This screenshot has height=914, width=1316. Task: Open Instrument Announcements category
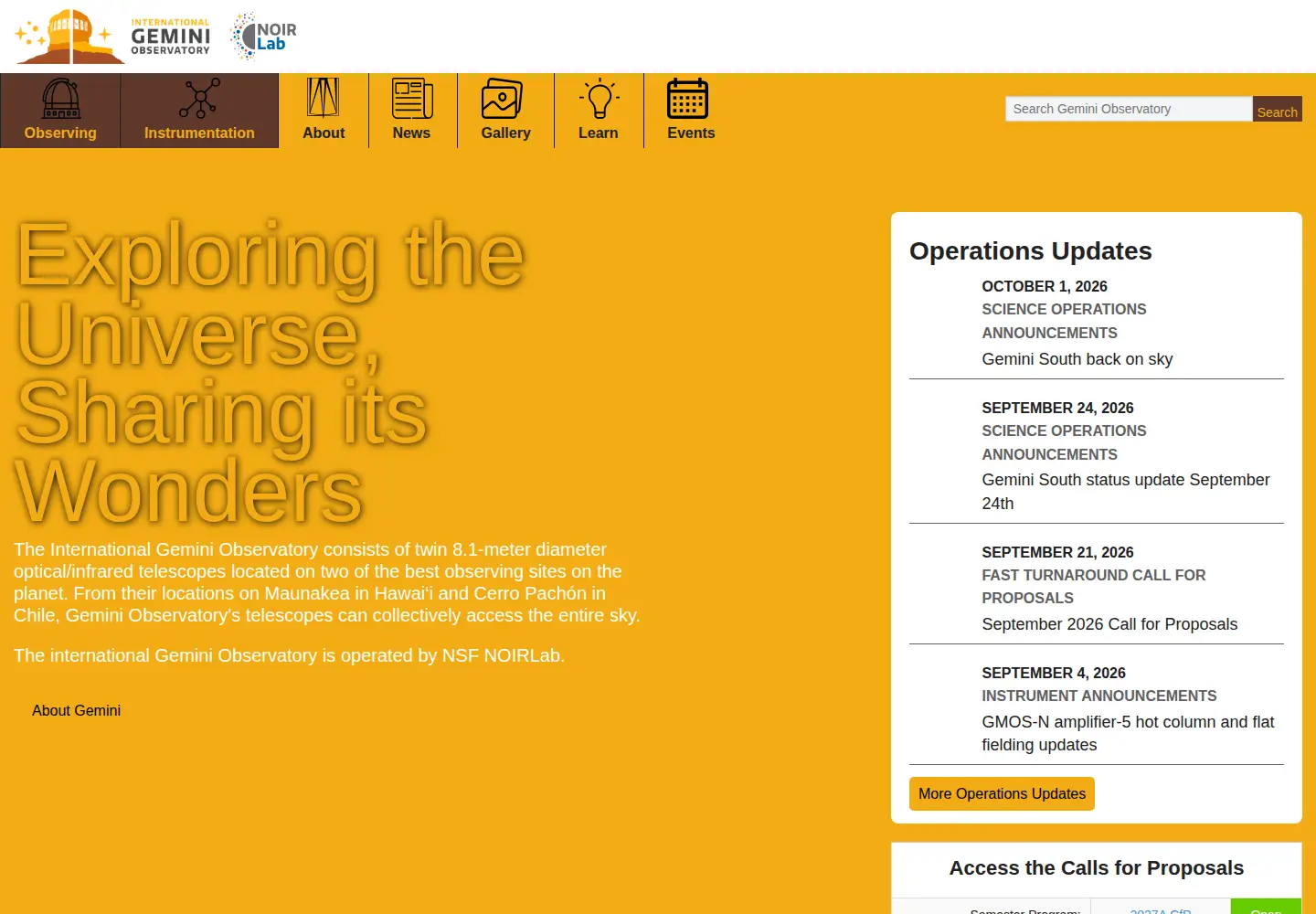coord(1099,696)
